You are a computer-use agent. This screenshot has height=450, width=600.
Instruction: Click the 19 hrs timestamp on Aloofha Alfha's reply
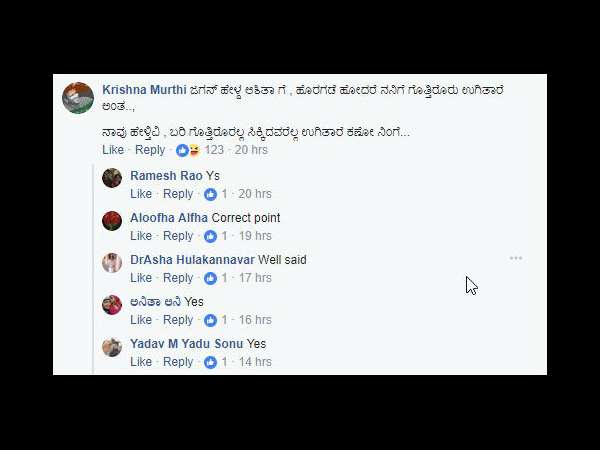(x=255, y=236)
